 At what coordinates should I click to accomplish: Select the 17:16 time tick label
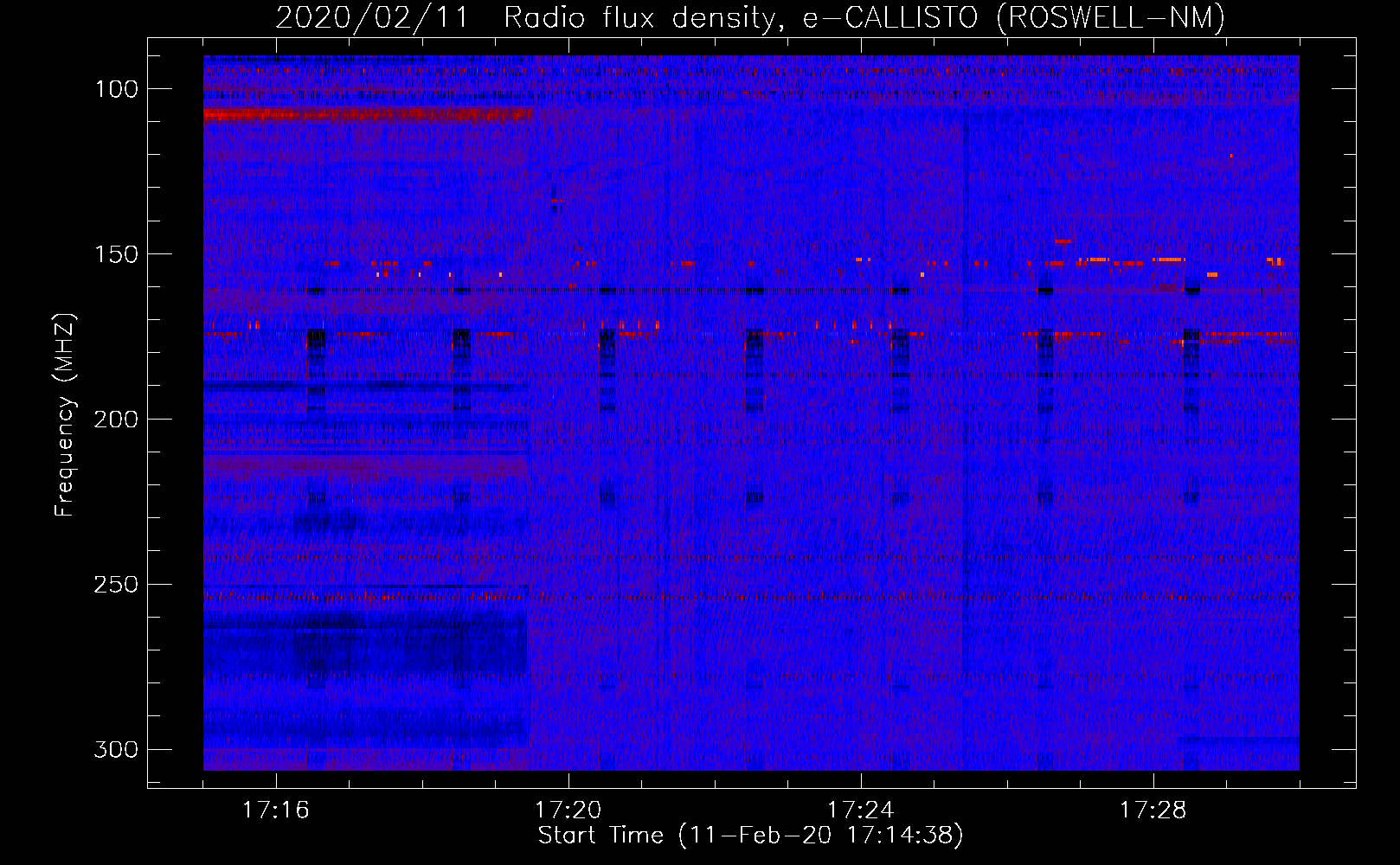(x=275, y=811)
